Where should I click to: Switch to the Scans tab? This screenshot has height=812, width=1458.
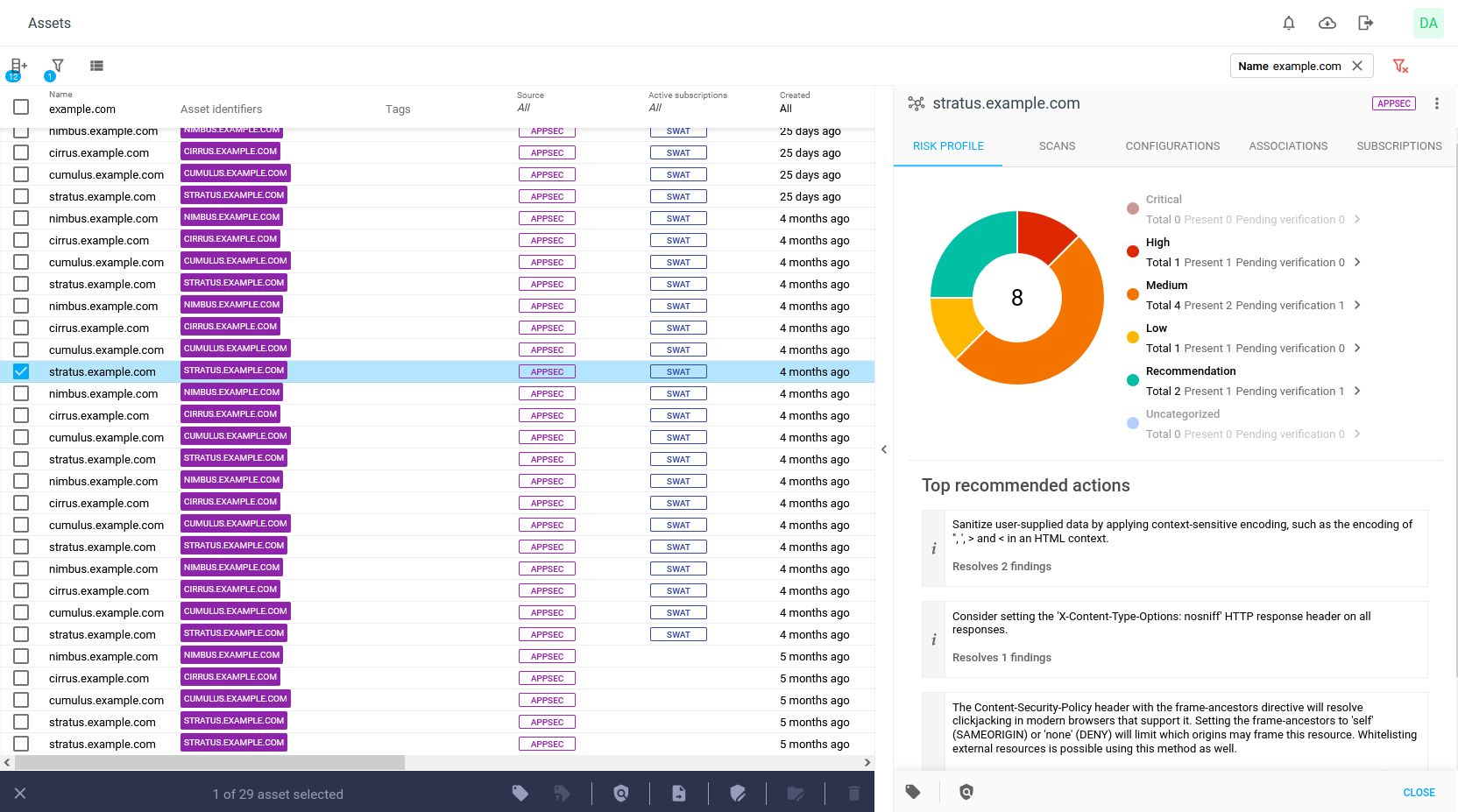(1057, 146)
